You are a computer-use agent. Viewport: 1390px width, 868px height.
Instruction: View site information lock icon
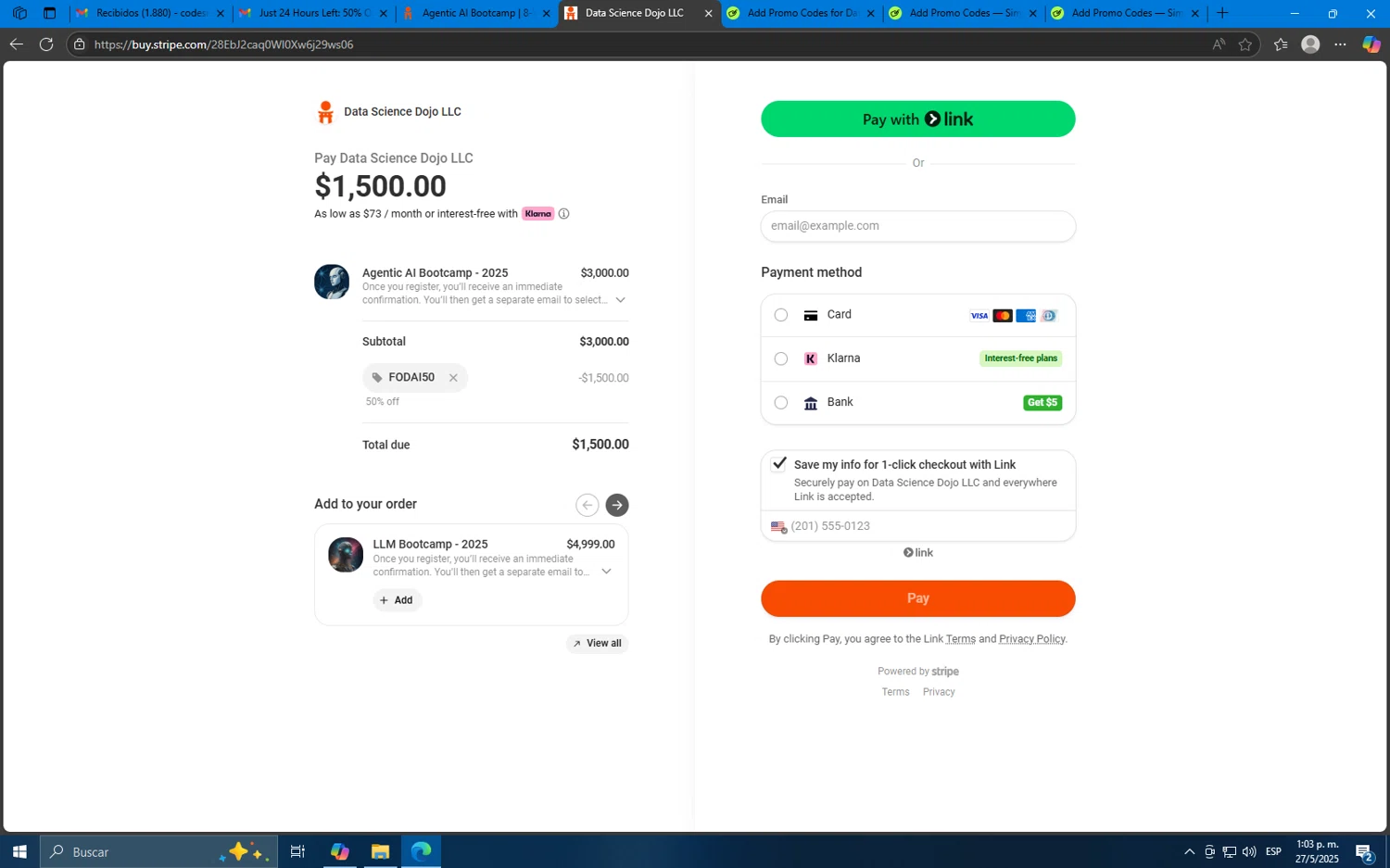click(x=80, y=44)
